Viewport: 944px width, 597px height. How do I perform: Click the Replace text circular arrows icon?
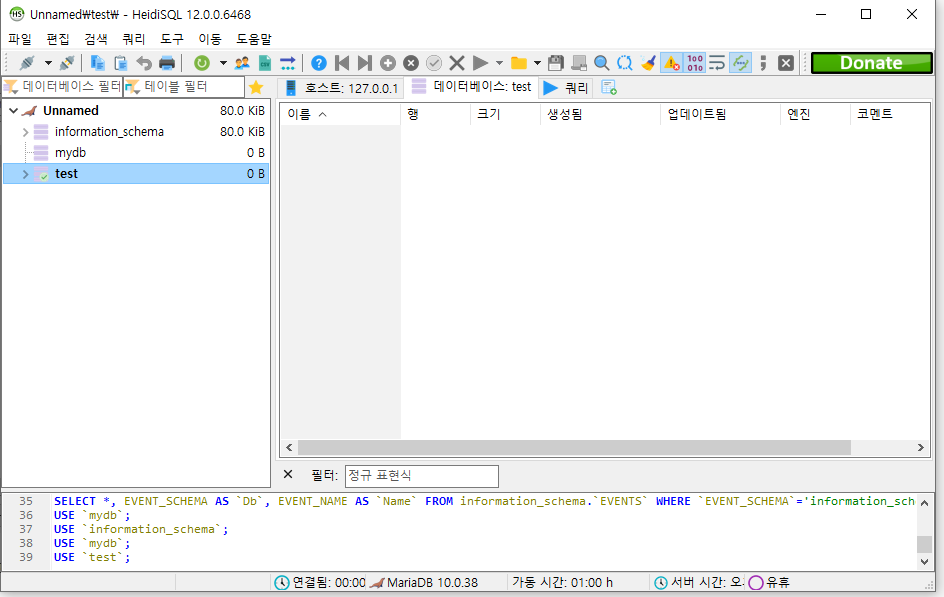[x=625, y=63]
